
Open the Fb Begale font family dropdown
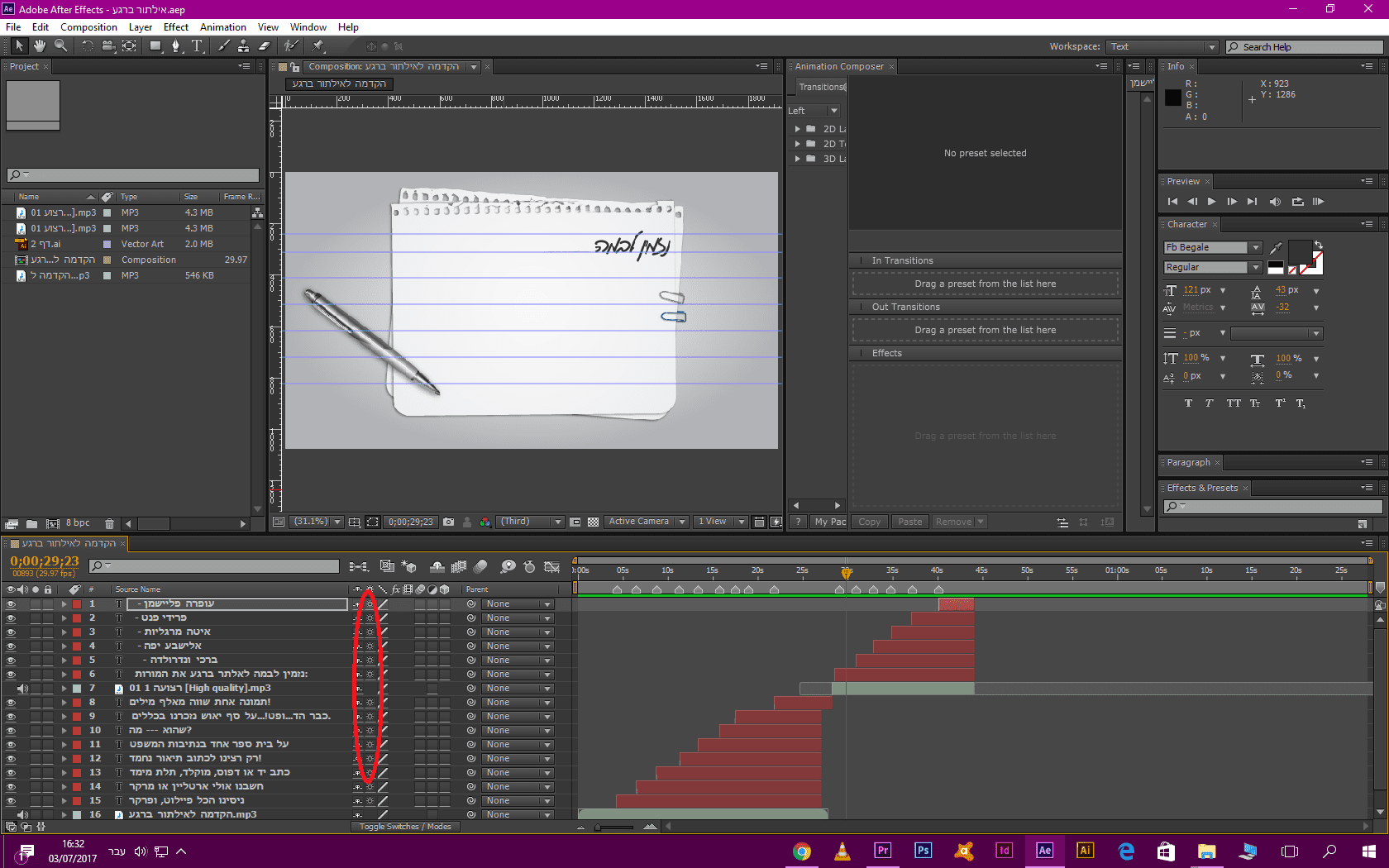point(1255,248)
